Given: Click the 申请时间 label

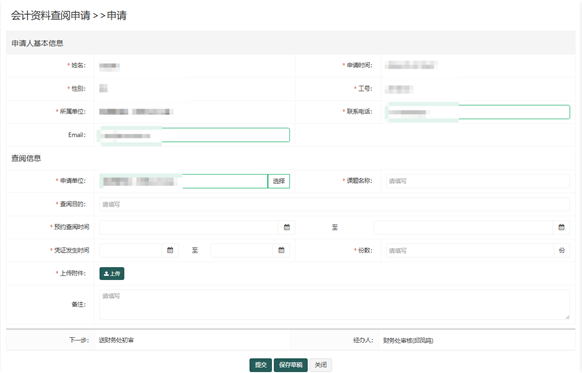Looking at the screenshot, I should coord(359,65).
